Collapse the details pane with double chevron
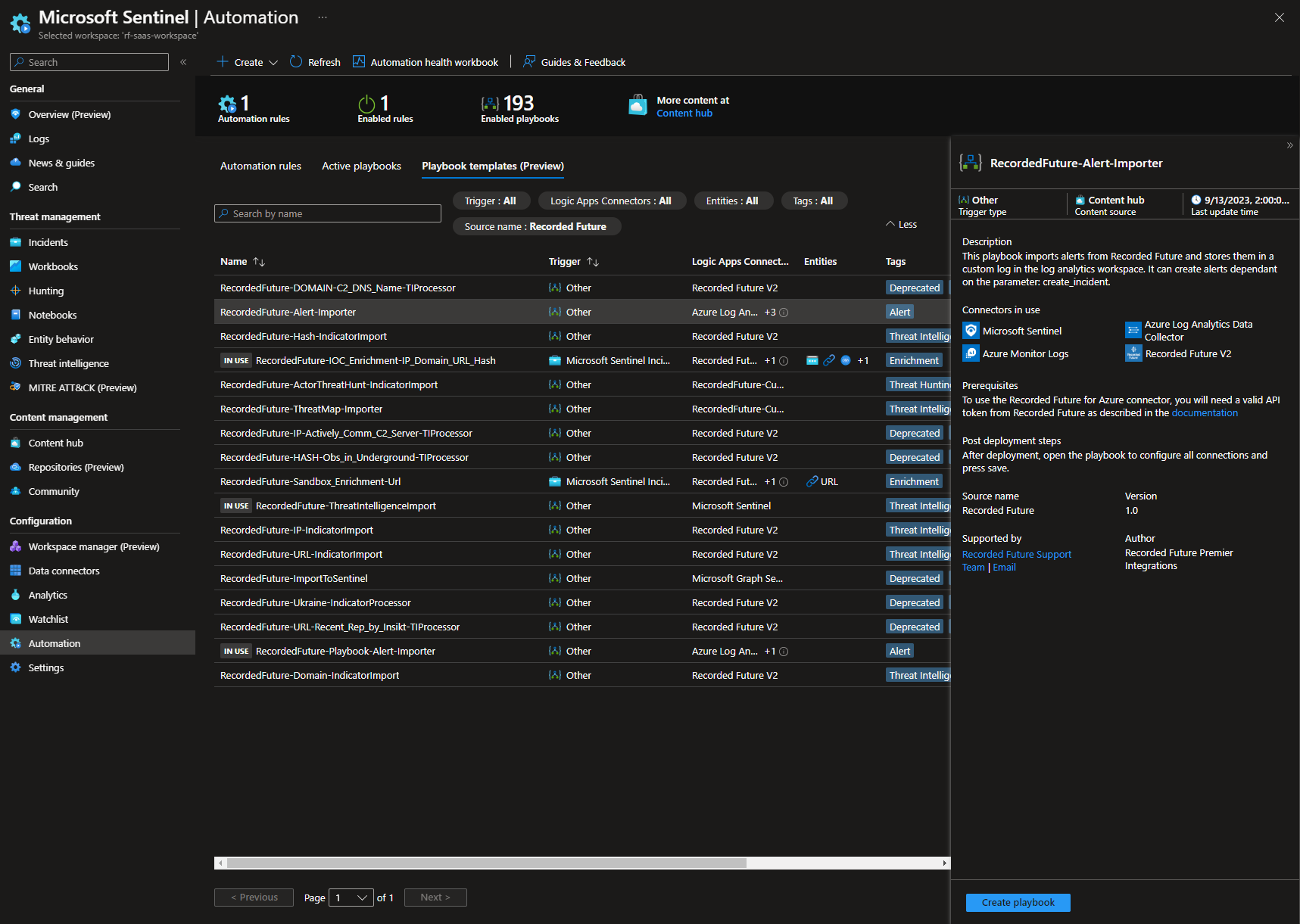 click(1289, 145)
